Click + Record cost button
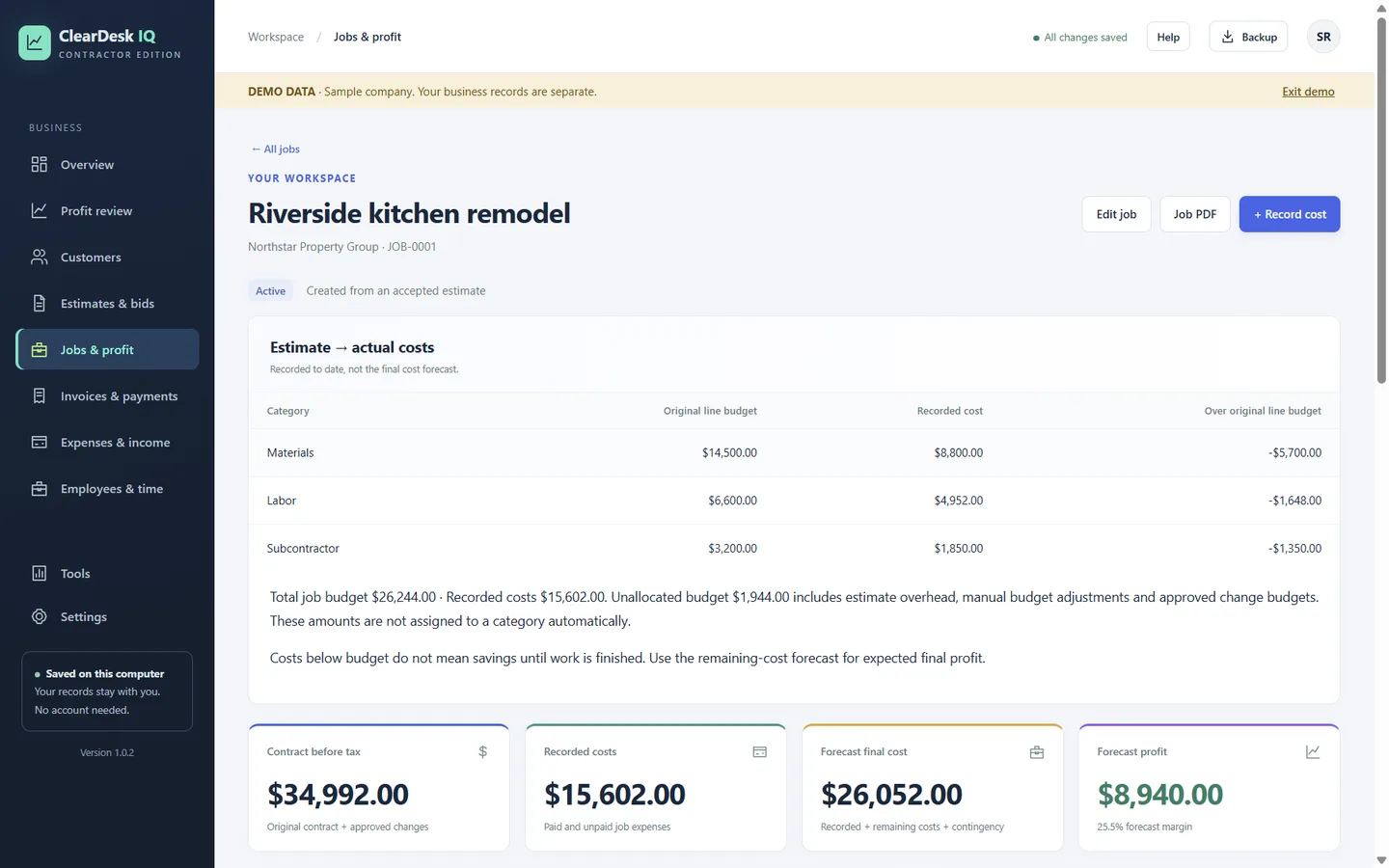Screen dimensions: 1389x868 1290,214
